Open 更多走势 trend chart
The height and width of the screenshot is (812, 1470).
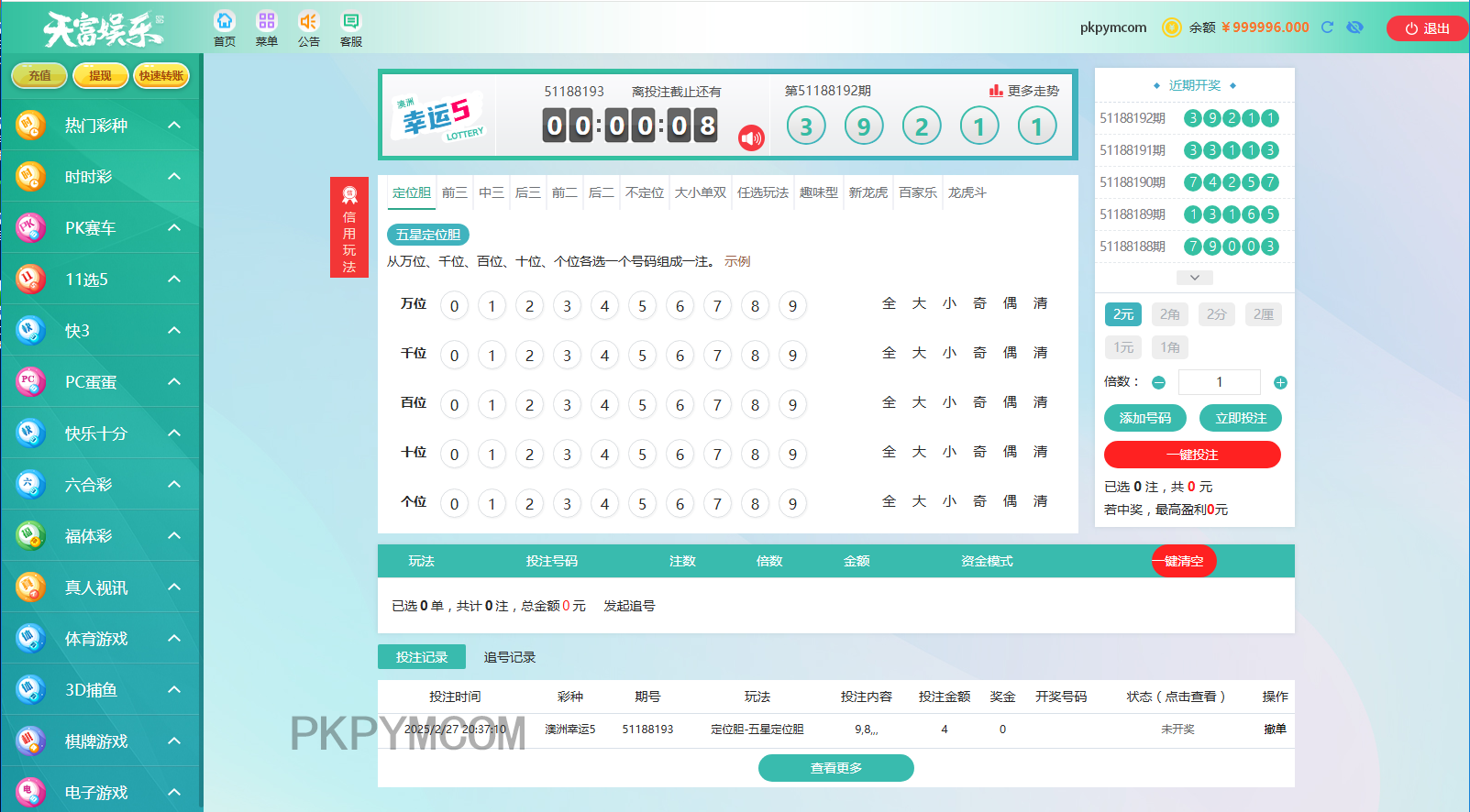(1024, 91)
